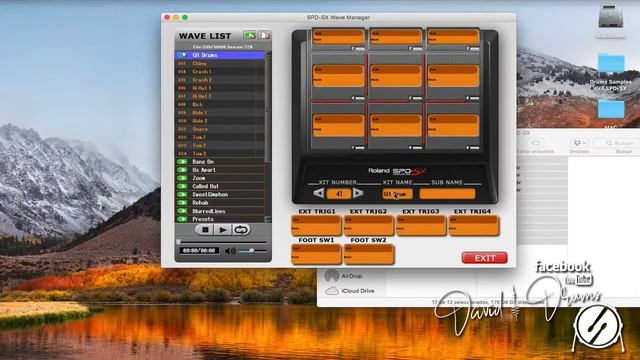Select the EXT TRIG2 wave slot

(x=369, y=225)
